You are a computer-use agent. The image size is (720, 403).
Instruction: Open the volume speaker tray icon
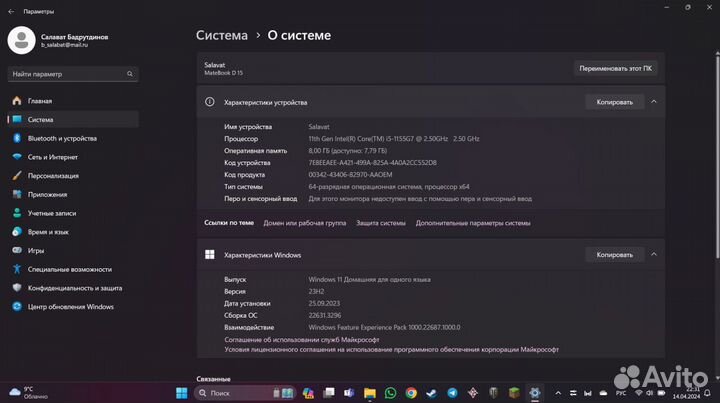(x=649, y=393)
